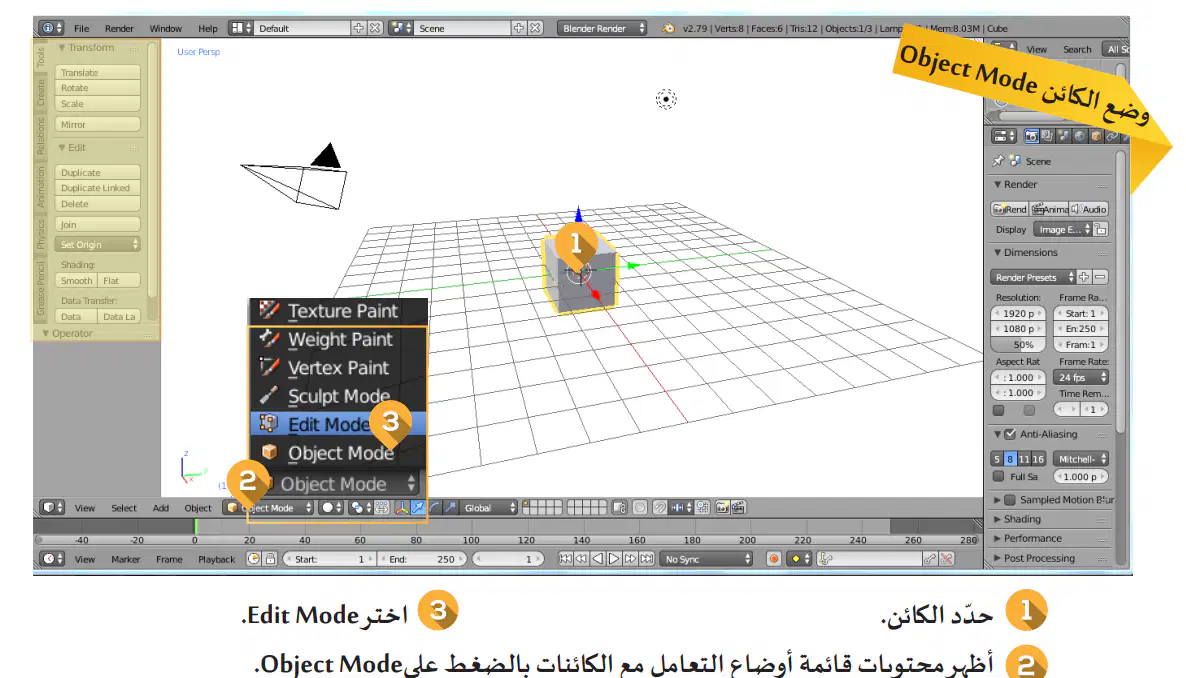Enable the translate manipulator arrow
The height and width of the screenshot is (678, 1186).
[418, 508]
